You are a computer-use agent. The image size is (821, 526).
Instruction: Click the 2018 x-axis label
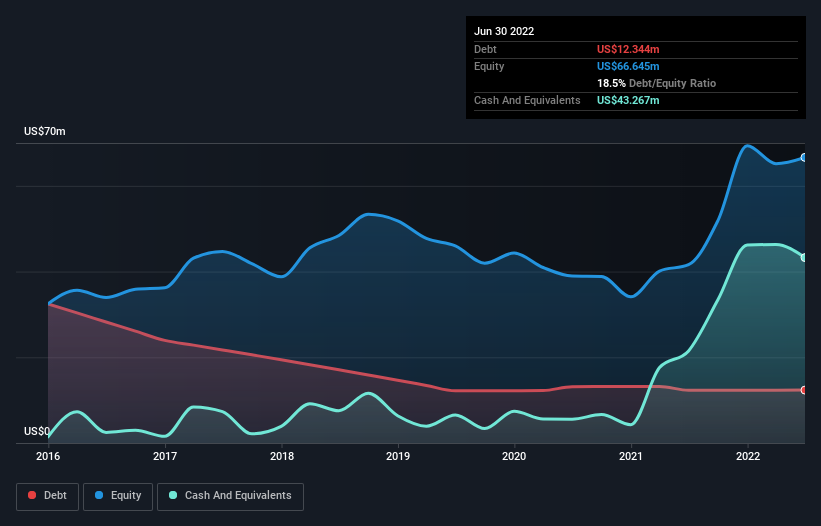pos(282,456)
